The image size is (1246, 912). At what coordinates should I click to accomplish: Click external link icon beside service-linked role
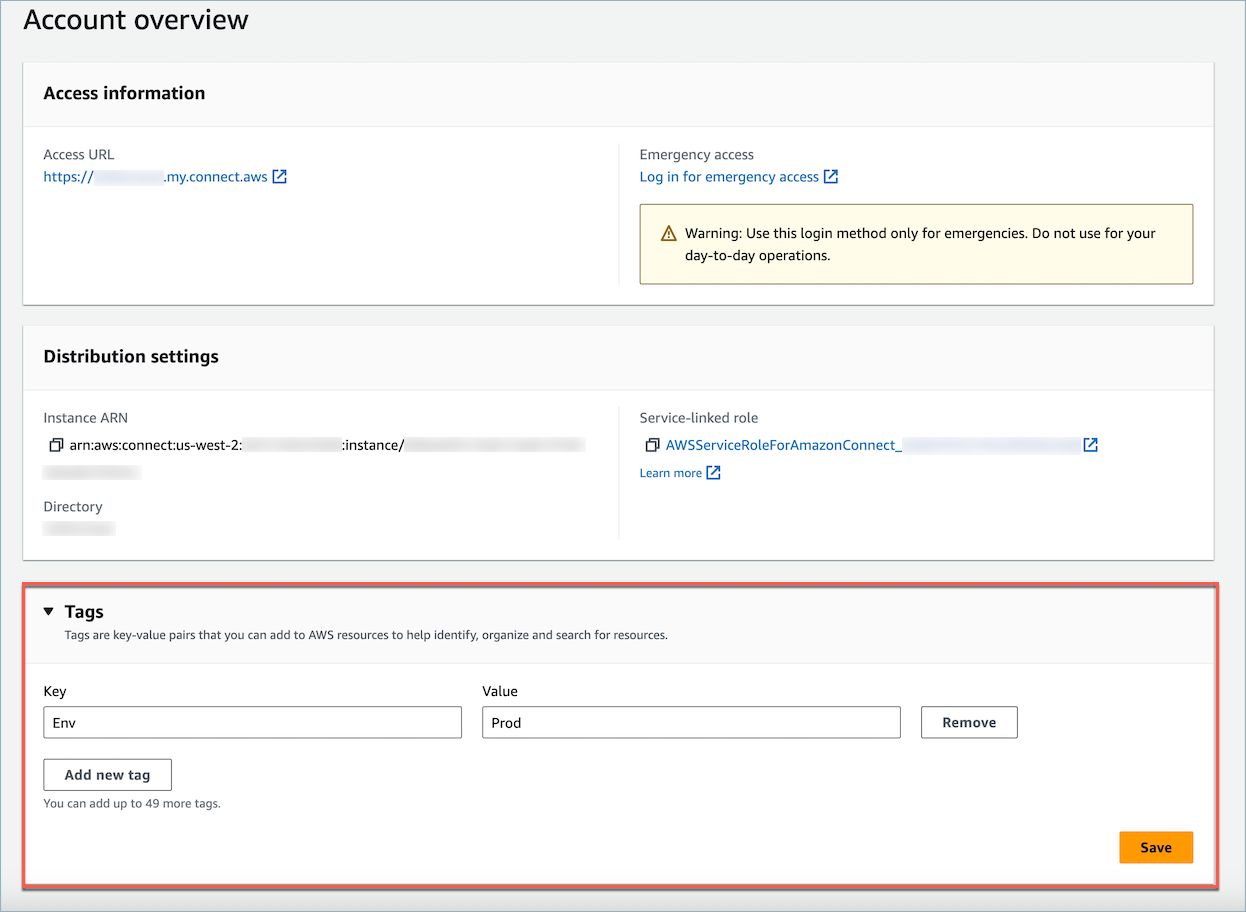point(1091,445)
